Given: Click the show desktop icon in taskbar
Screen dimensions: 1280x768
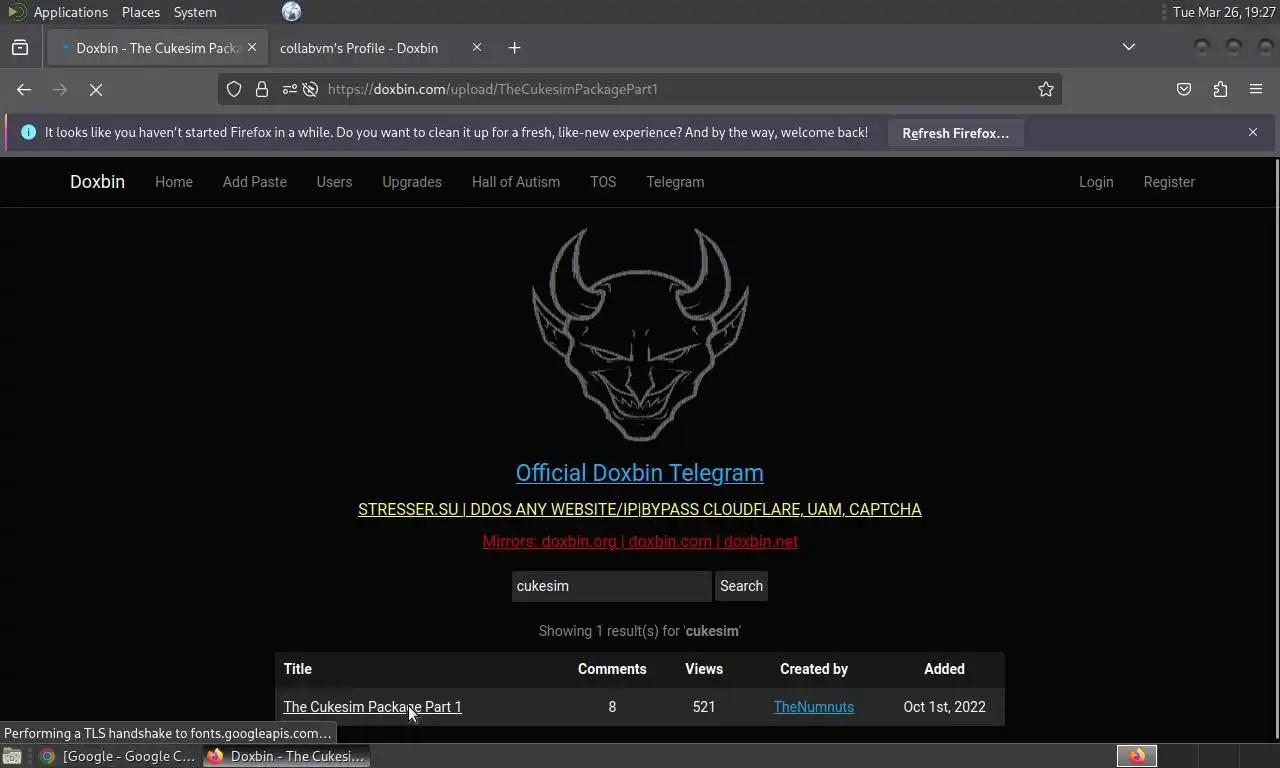Looking at the screenshot, I should 11,756.
